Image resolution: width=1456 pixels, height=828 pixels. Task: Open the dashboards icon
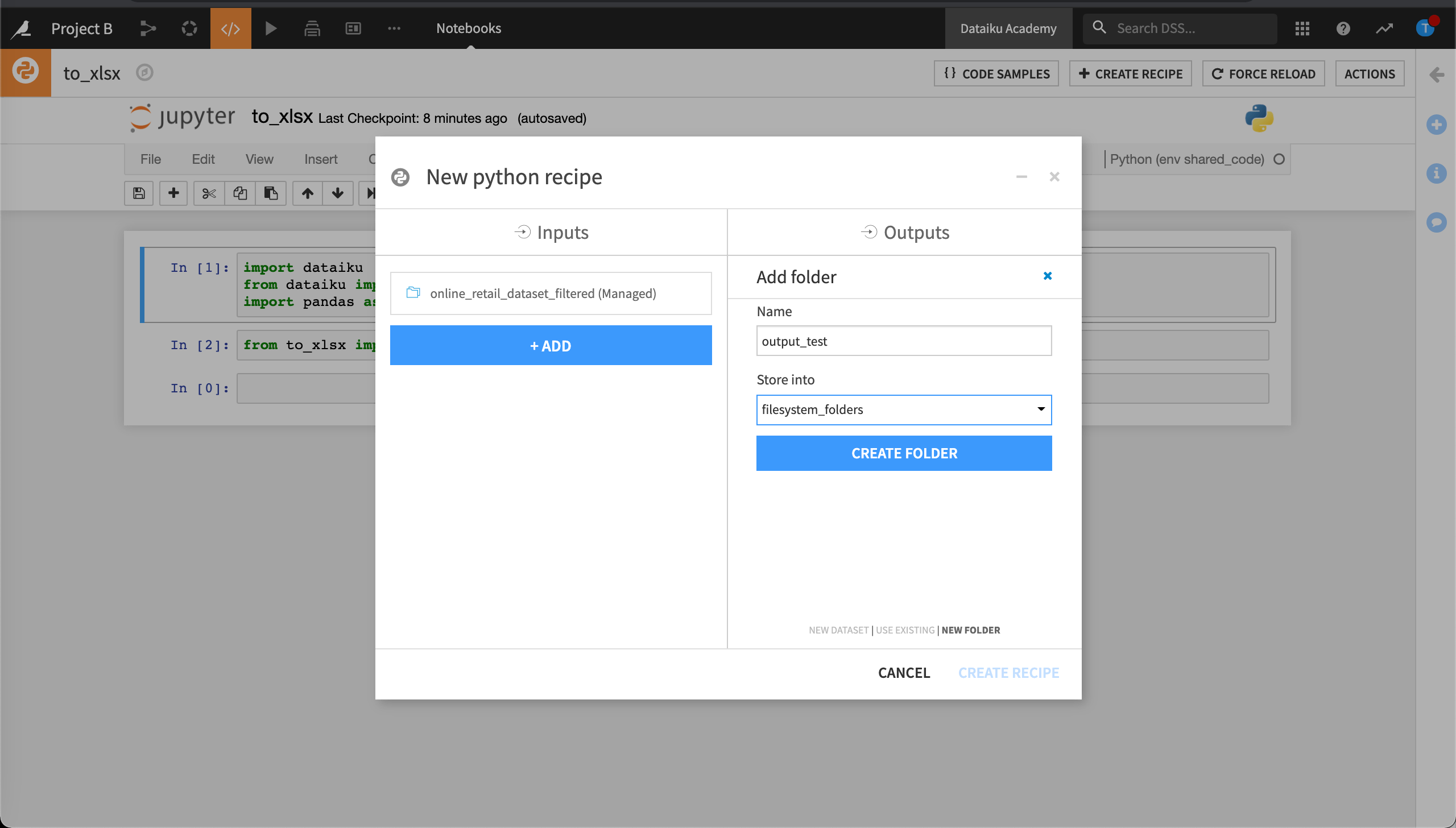click(353, 28)
